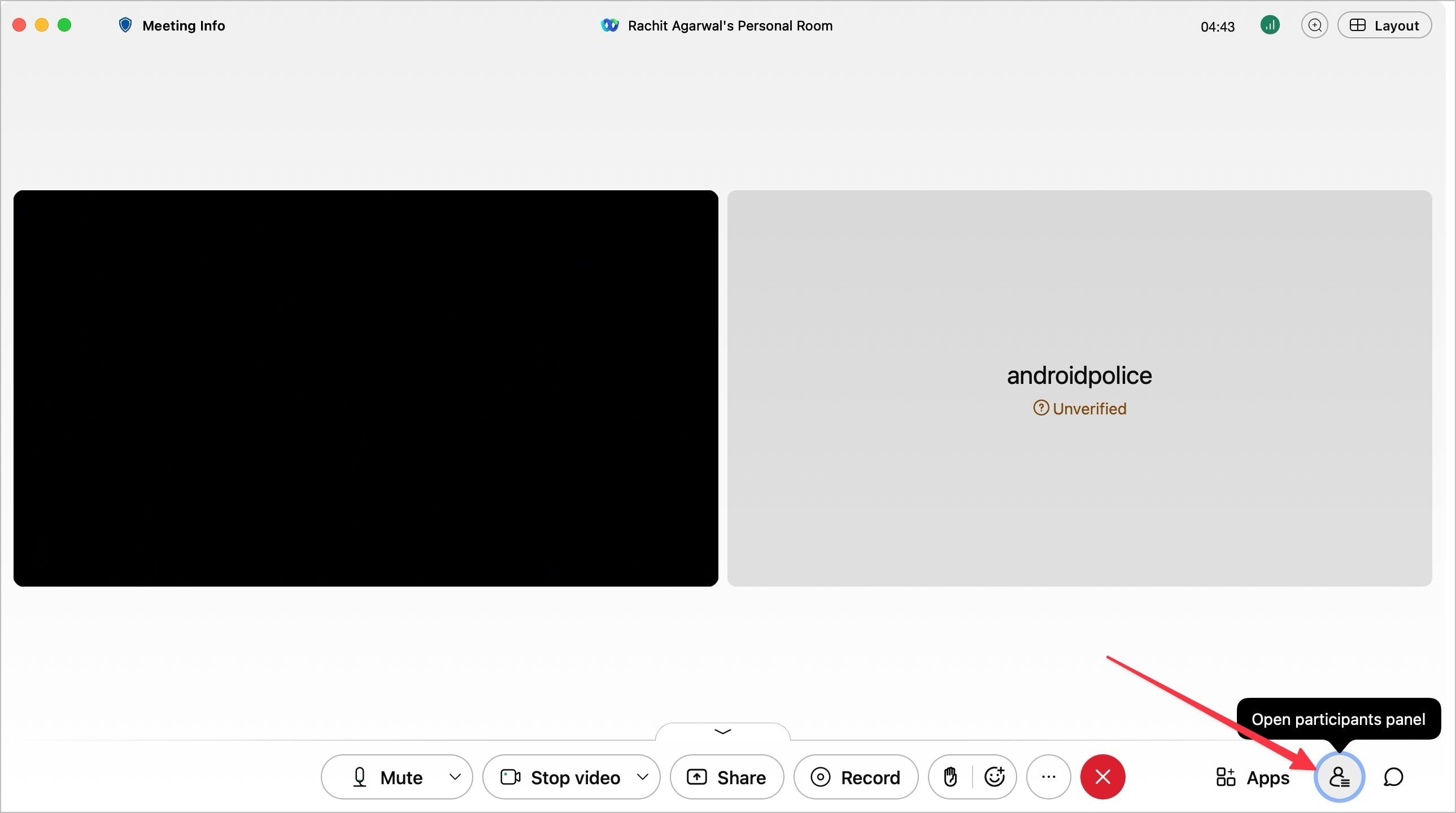Screen dimensions: 1456x813
Task: End meeting with the red X button
Action: point(1102,777)
